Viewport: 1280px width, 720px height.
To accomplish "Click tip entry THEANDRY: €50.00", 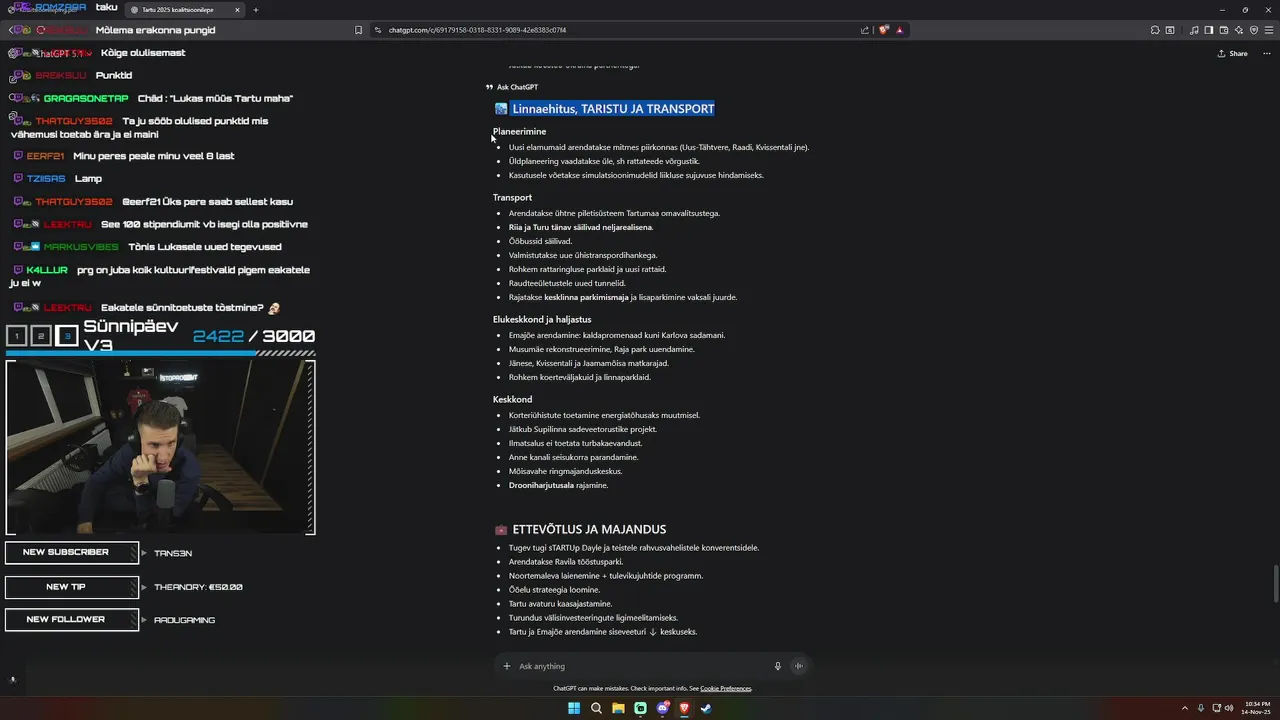I will click(198, 588).
